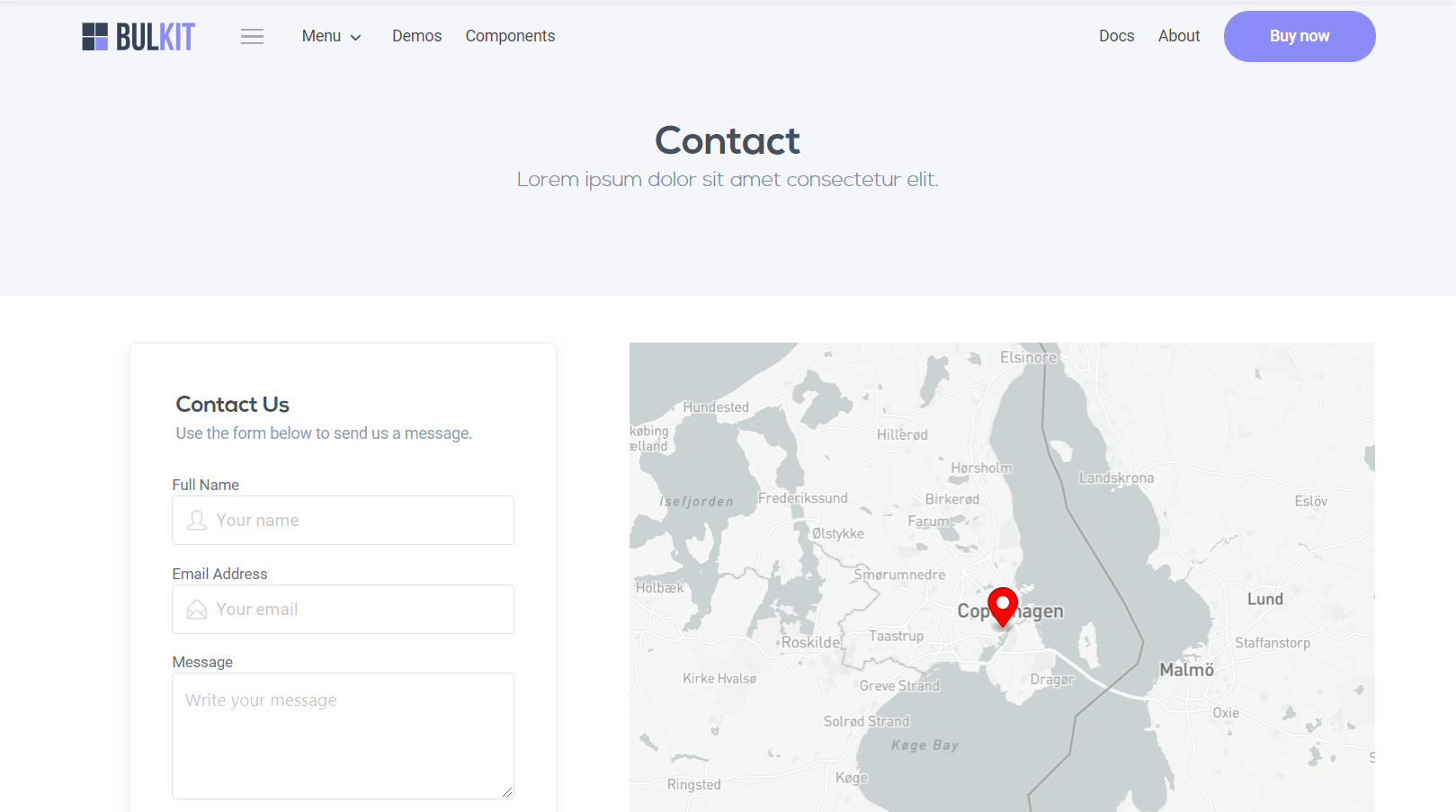1456x812 pixels.
Task: Open the hamburger sidebar menu icon
Action: click(x=252, y=37)
